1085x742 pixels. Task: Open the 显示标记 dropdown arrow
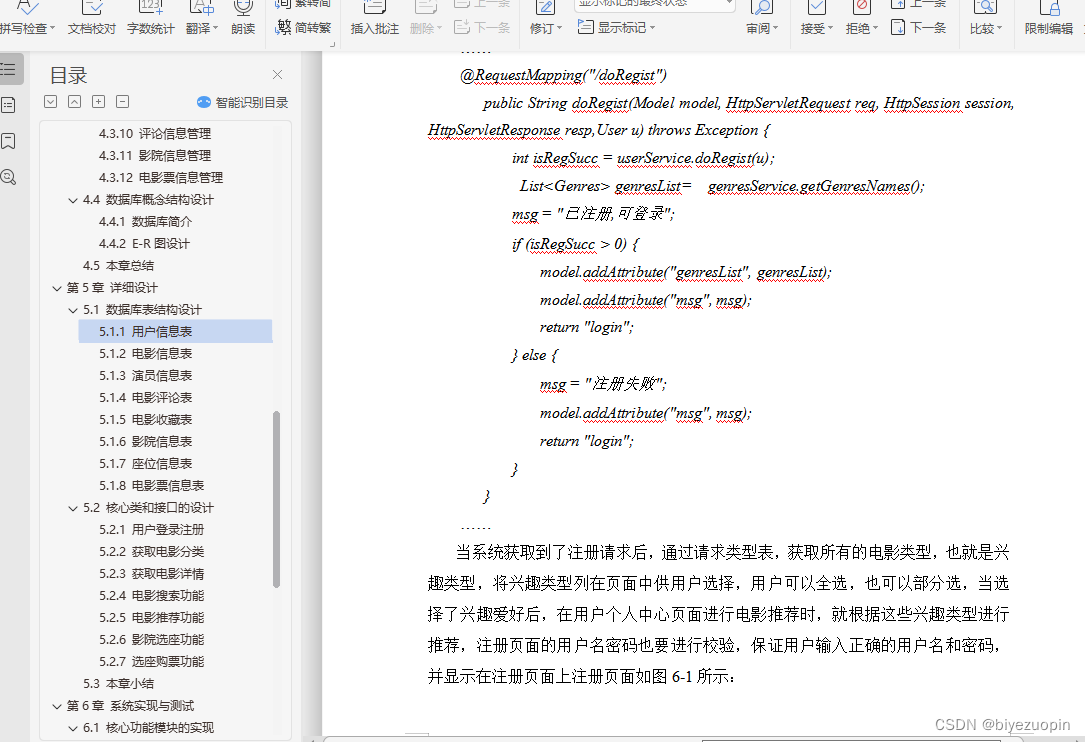(652, 28)
